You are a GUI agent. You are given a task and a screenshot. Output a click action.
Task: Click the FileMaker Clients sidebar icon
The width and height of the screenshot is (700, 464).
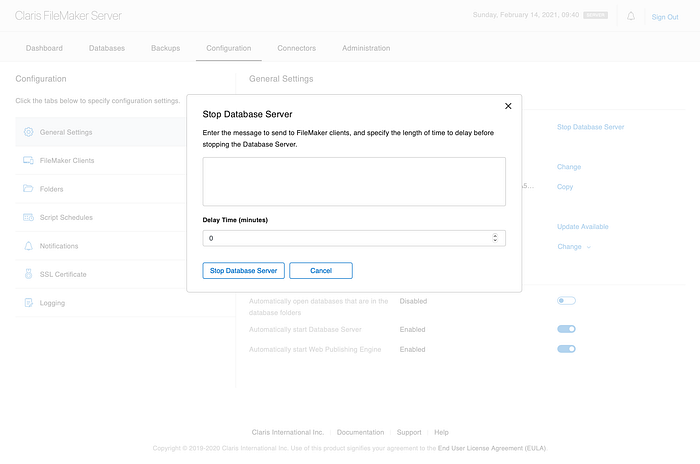click(28, 160)
